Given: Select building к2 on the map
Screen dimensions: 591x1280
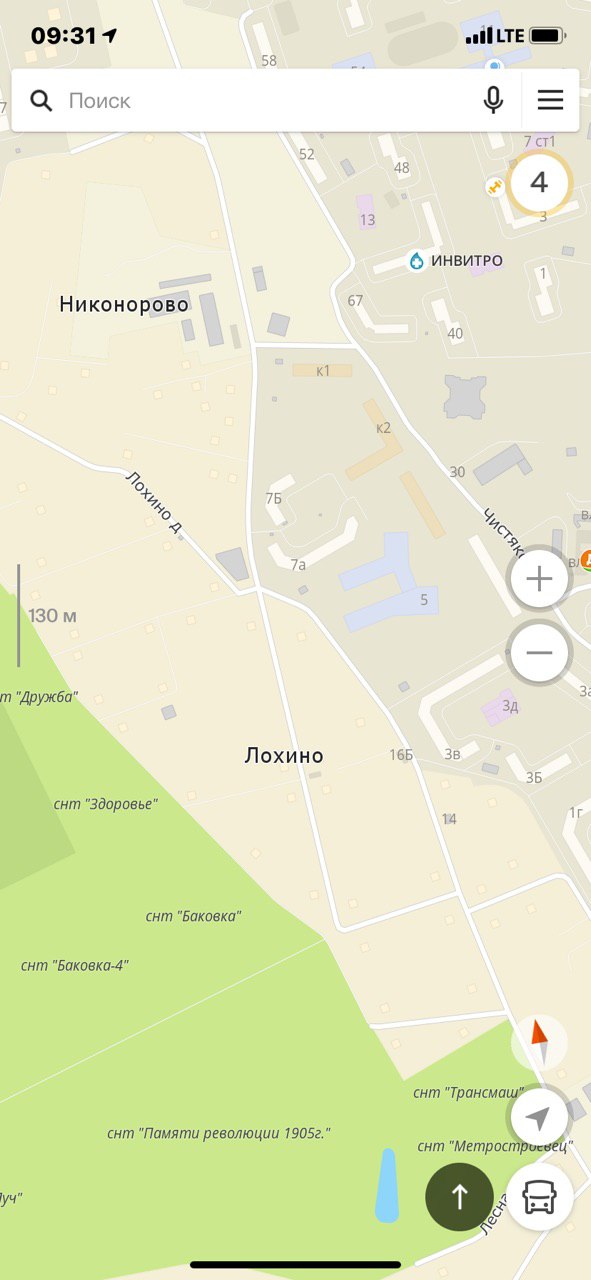Looking at the screenshot, I should point(383,428).
